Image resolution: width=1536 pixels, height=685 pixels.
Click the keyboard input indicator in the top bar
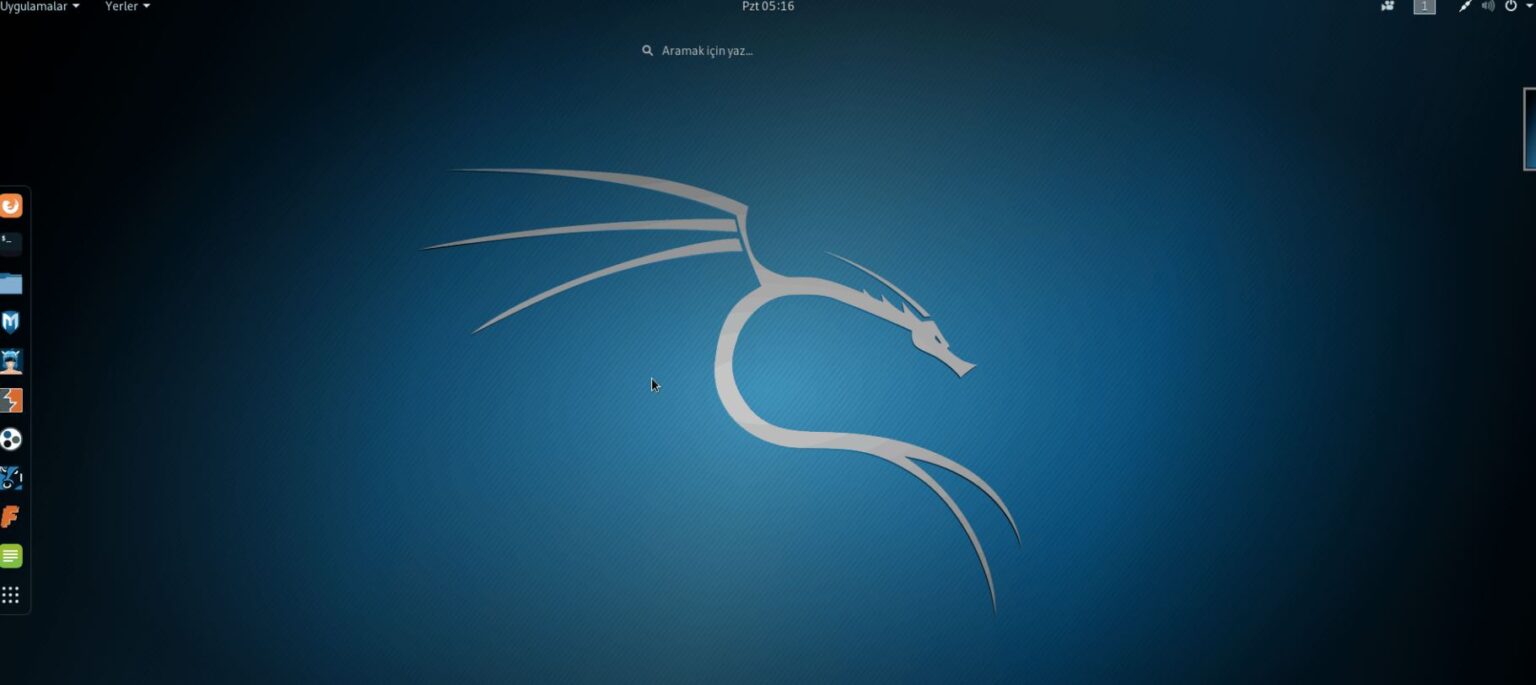tap(1464, 6)
